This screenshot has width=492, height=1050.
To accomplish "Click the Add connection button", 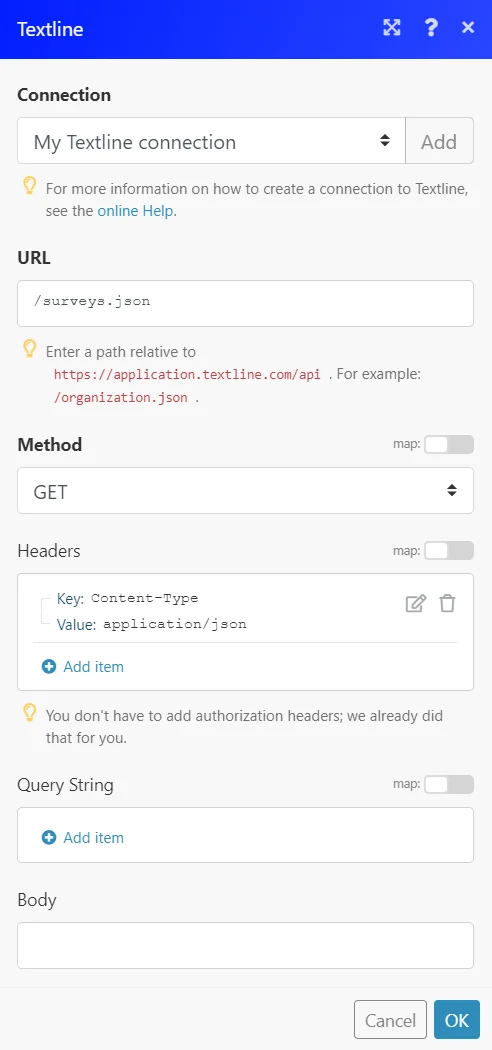I will click(439, 141).
